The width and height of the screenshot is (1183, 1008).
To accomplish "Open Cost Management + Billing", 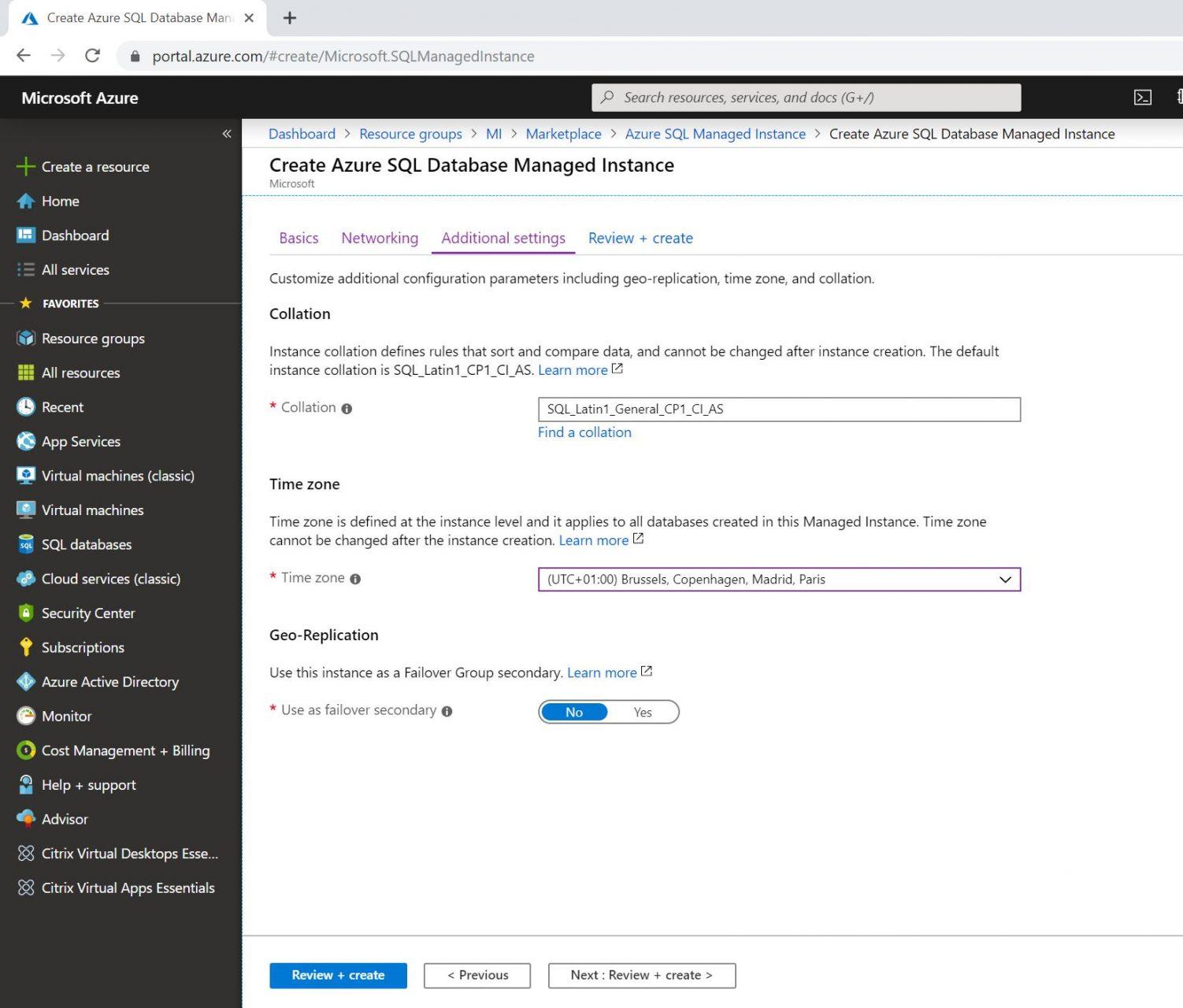I will click(125, 750).
